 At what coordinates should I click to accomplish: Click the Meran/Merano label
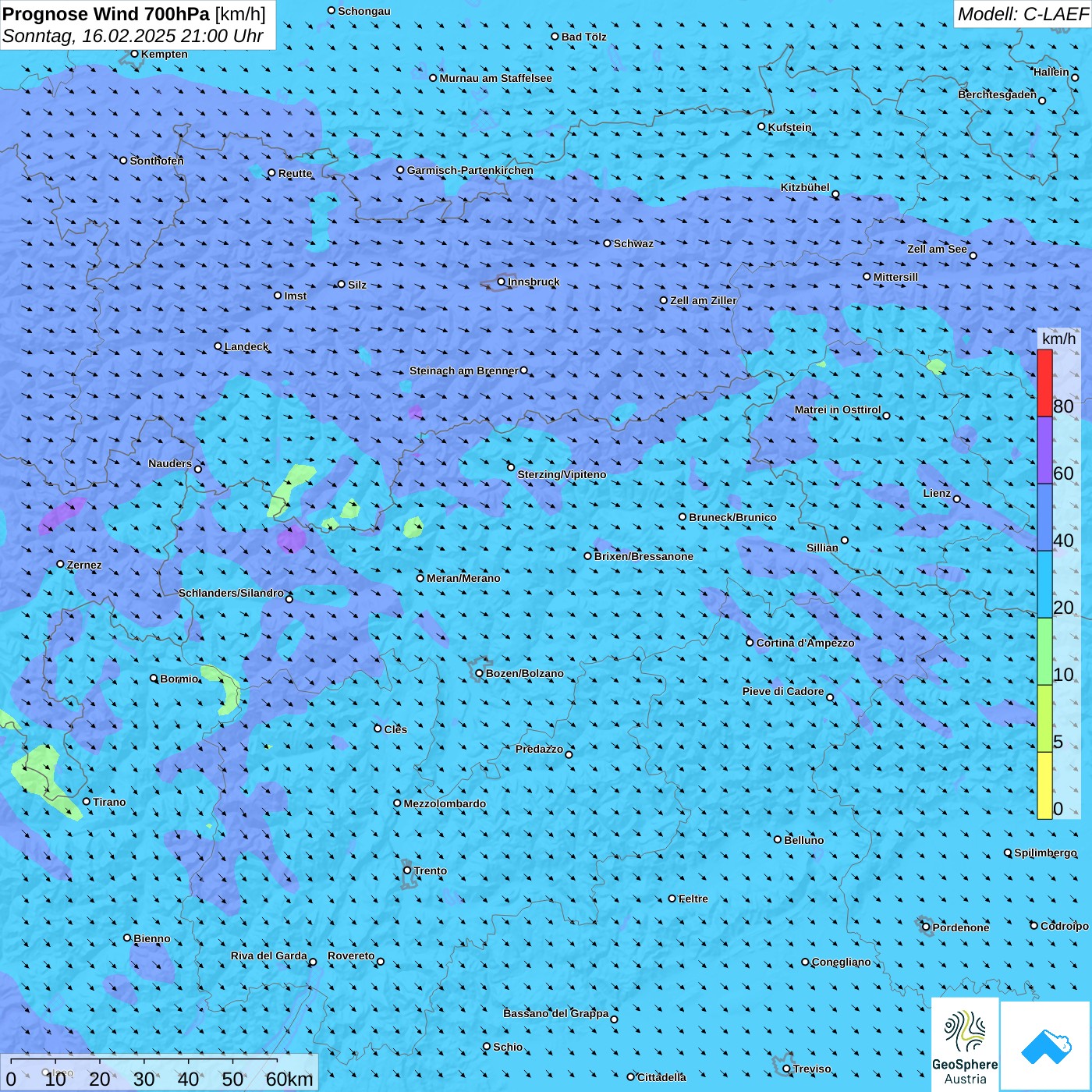click(463, 578)
